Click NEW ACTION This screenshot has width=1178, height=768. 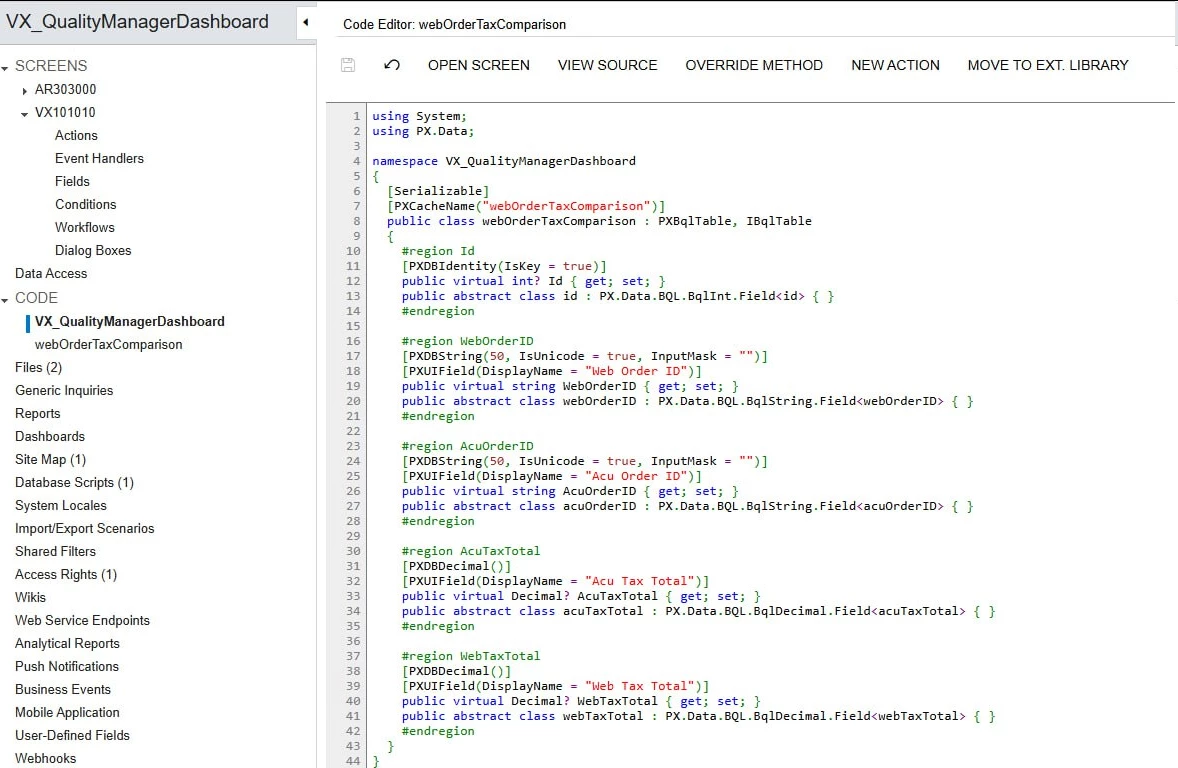tap(895, 64)
